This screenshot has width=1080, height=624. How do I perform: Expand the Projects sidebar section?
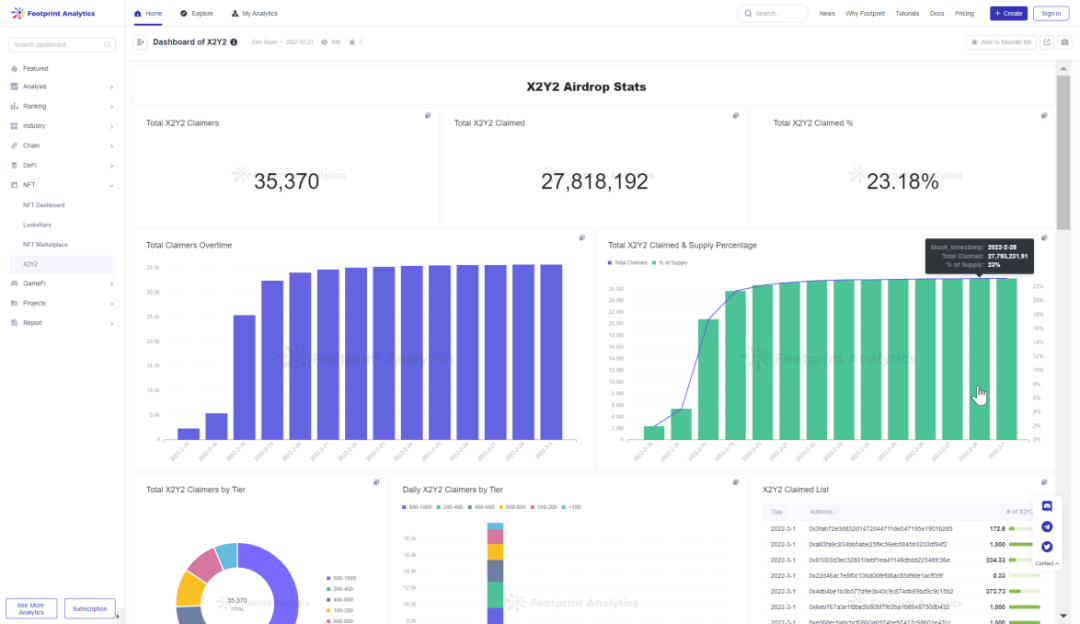coord(112,303)
